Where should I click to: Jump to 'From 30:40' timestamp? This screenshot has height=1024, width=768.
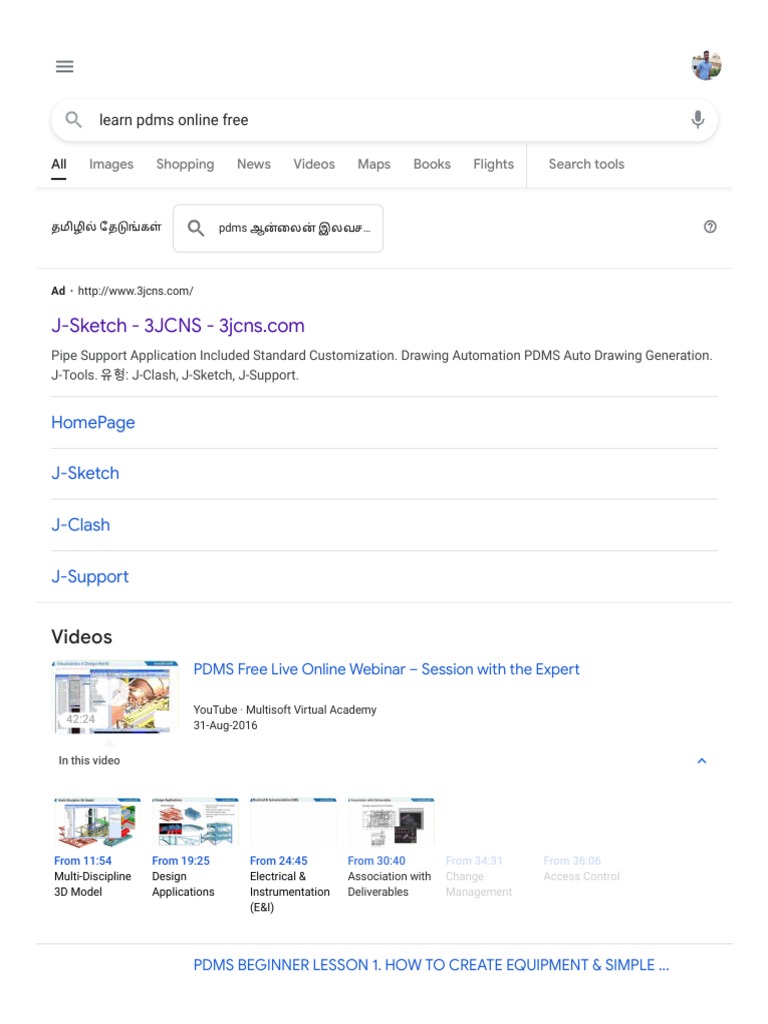coord(376,861)
